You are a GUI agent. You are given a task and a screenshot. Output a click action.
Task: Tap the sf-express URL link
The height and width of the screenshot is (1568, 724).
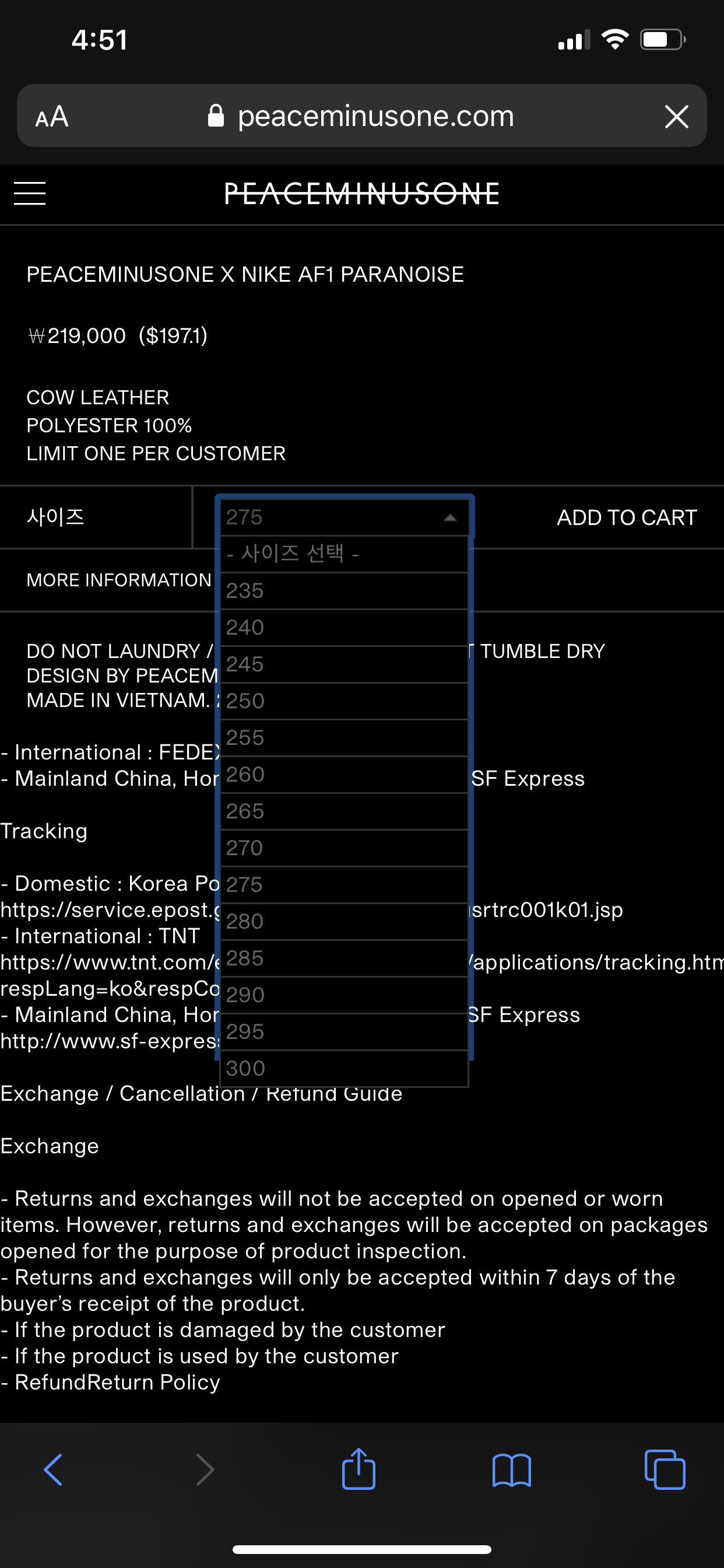[x=110, y=1041]
